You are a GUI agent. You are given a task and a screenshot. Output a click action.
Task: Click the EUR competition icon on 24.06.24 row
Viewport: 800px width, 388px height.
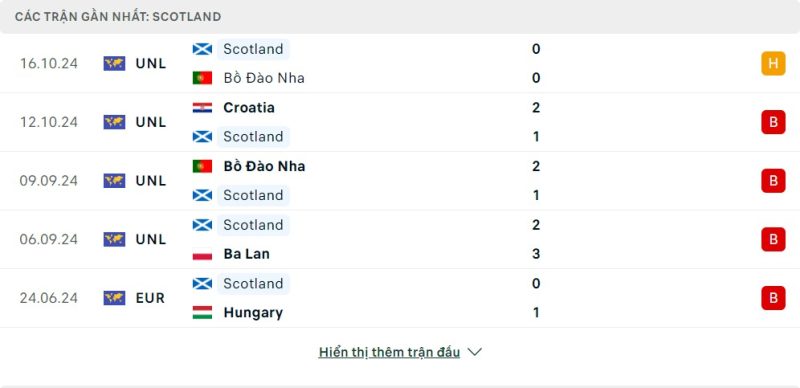click(114, 298)
